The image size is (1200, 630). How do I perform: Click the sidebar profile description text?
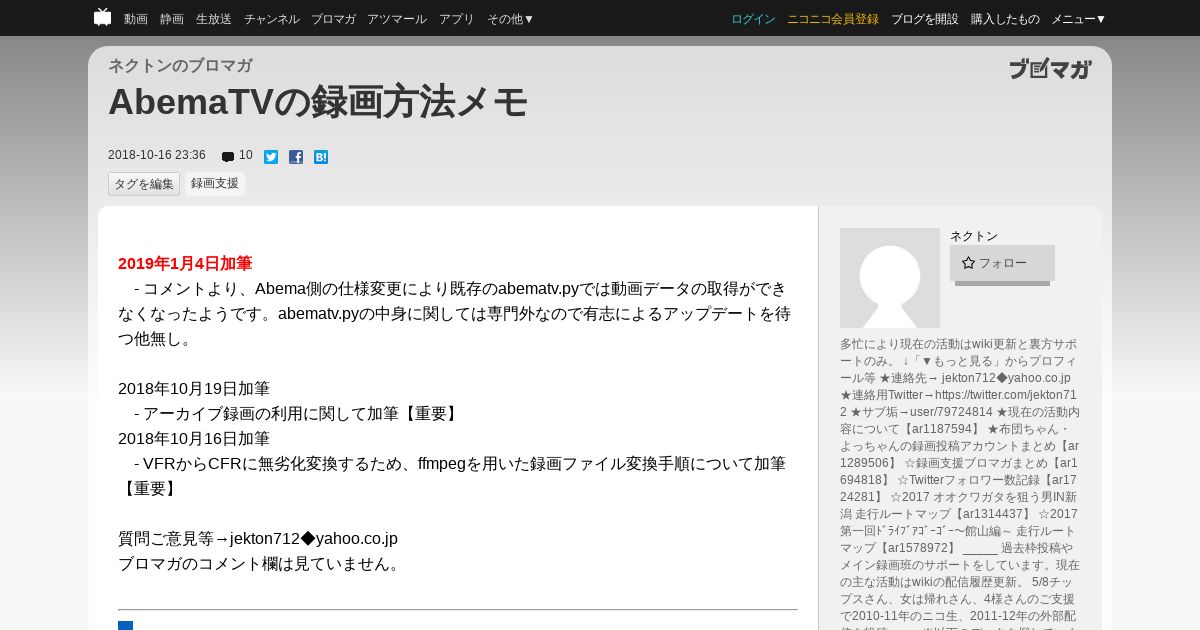[960, 483]
